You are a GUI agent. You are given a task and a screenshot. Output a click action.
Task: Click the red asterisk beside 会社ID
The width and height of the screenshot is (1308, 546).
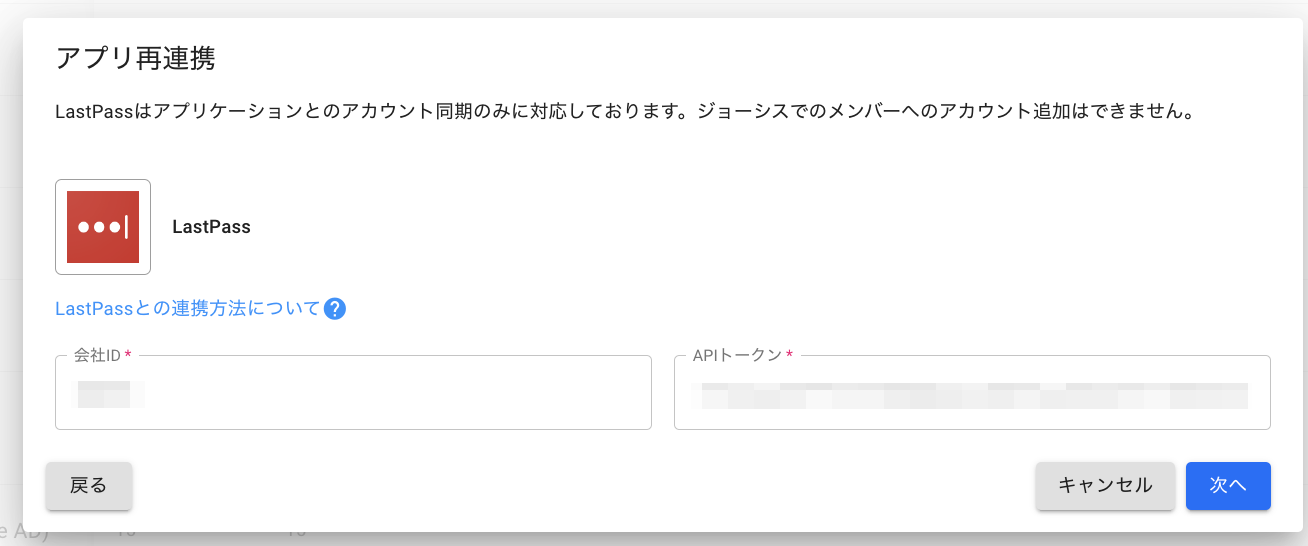point(128,356)
